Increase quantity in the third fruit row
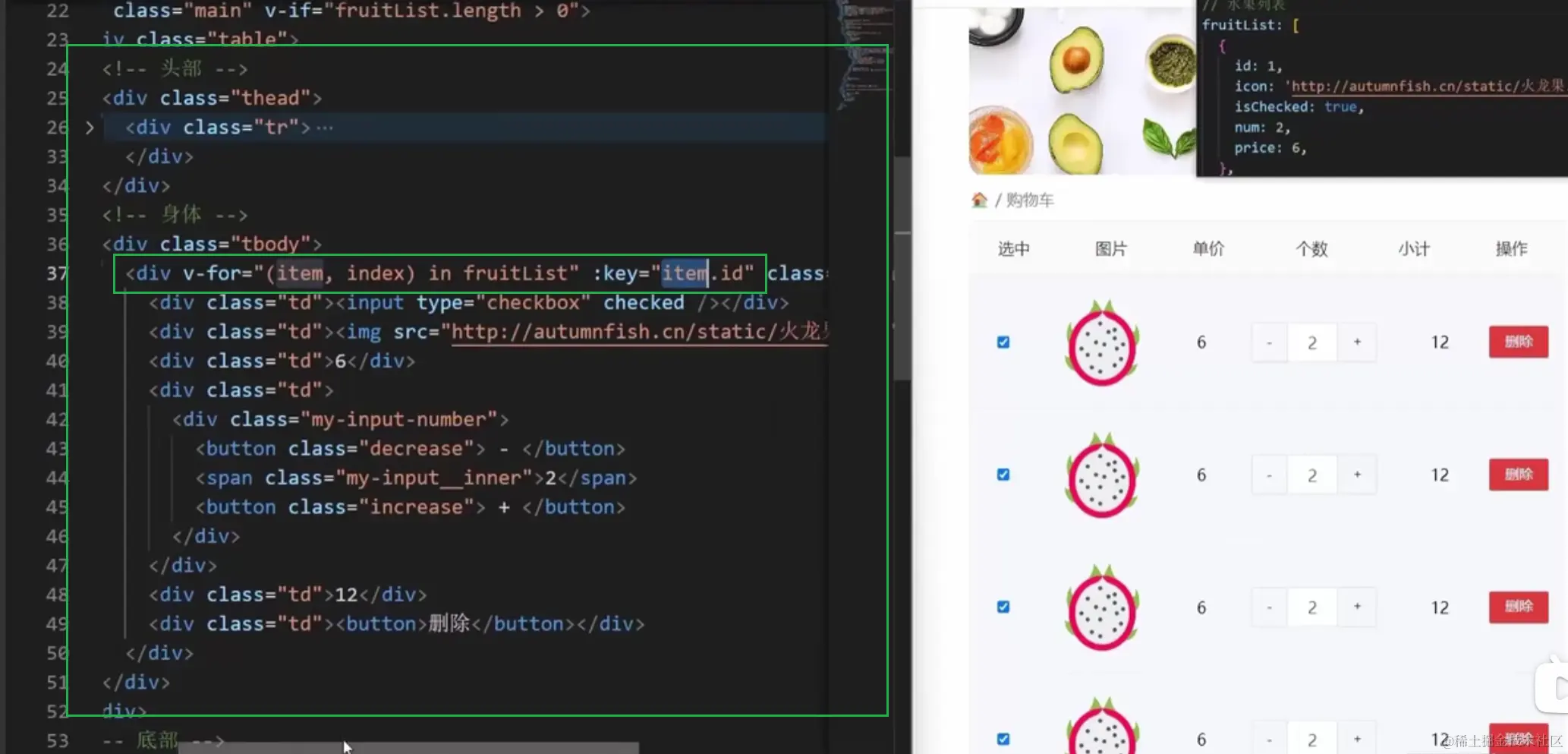Screen dimensions: 1568x754 (1357, 607)
